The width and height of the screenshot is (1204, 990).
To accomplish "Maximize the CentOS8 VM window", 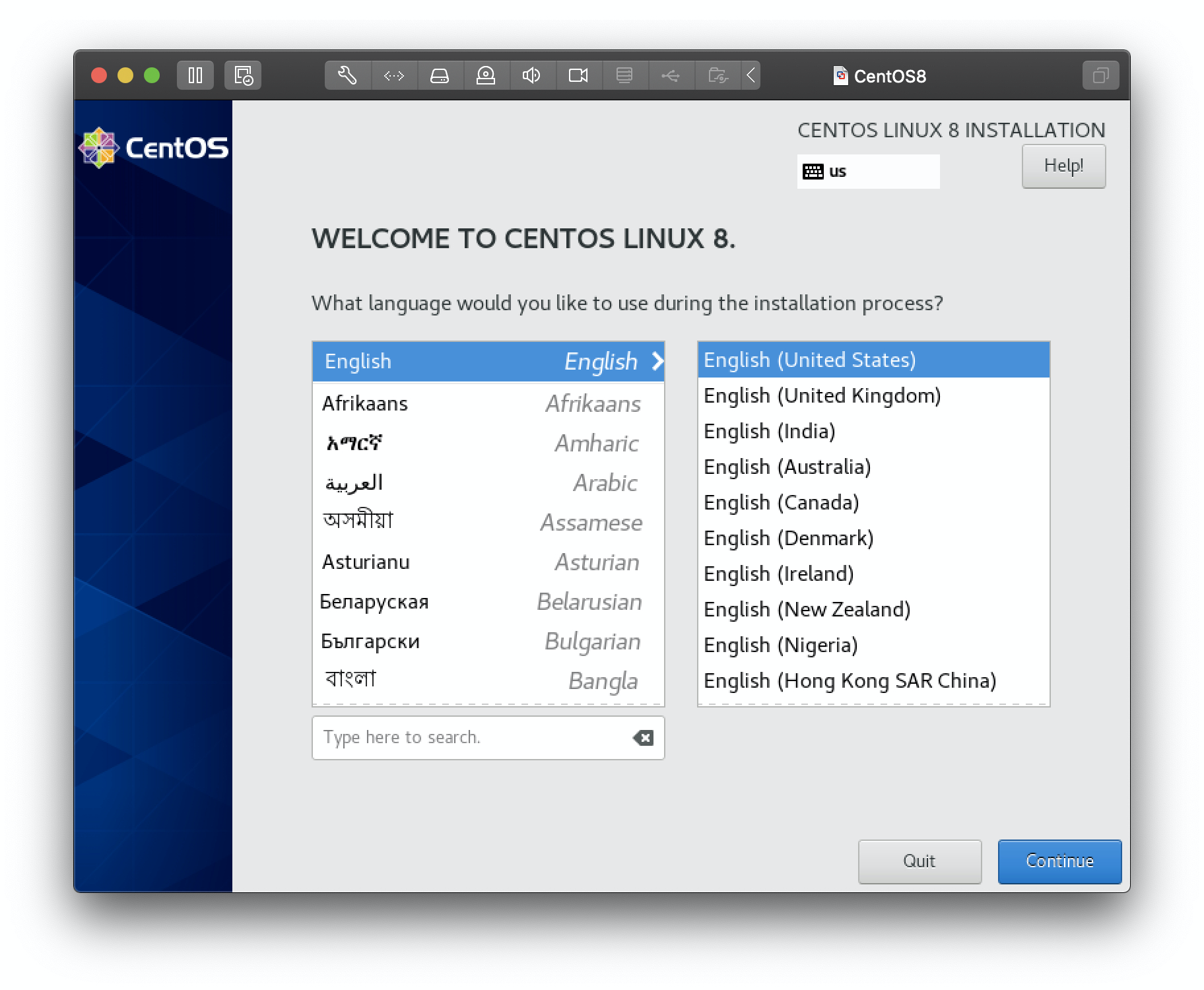I will (152, 75).
